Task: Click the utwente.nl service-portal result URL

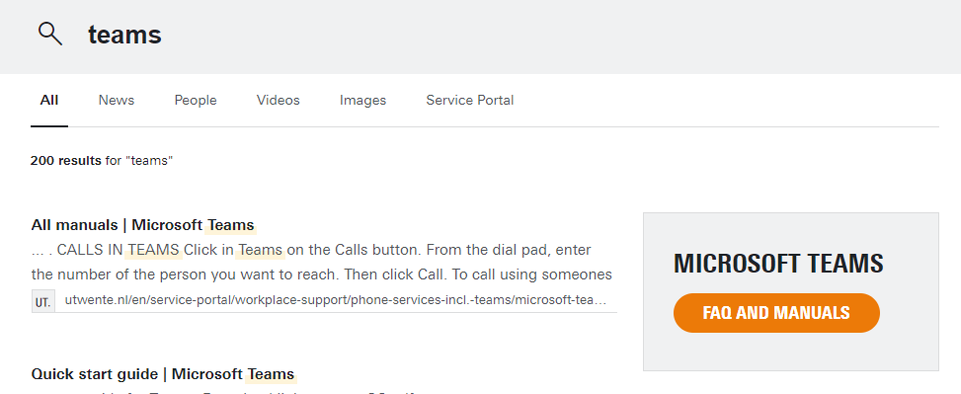Action: (x=336, y=301)
